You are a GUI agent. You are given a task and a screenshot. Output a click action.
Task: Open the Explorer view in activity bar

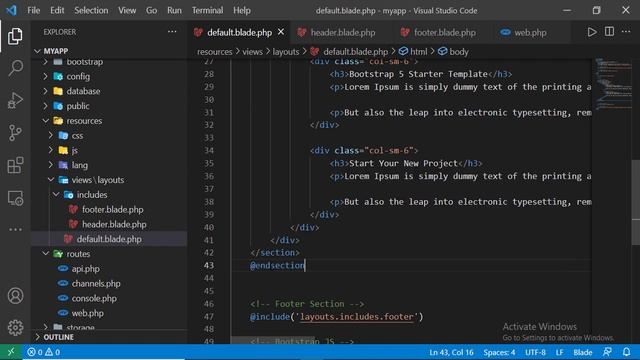(15, 36)
